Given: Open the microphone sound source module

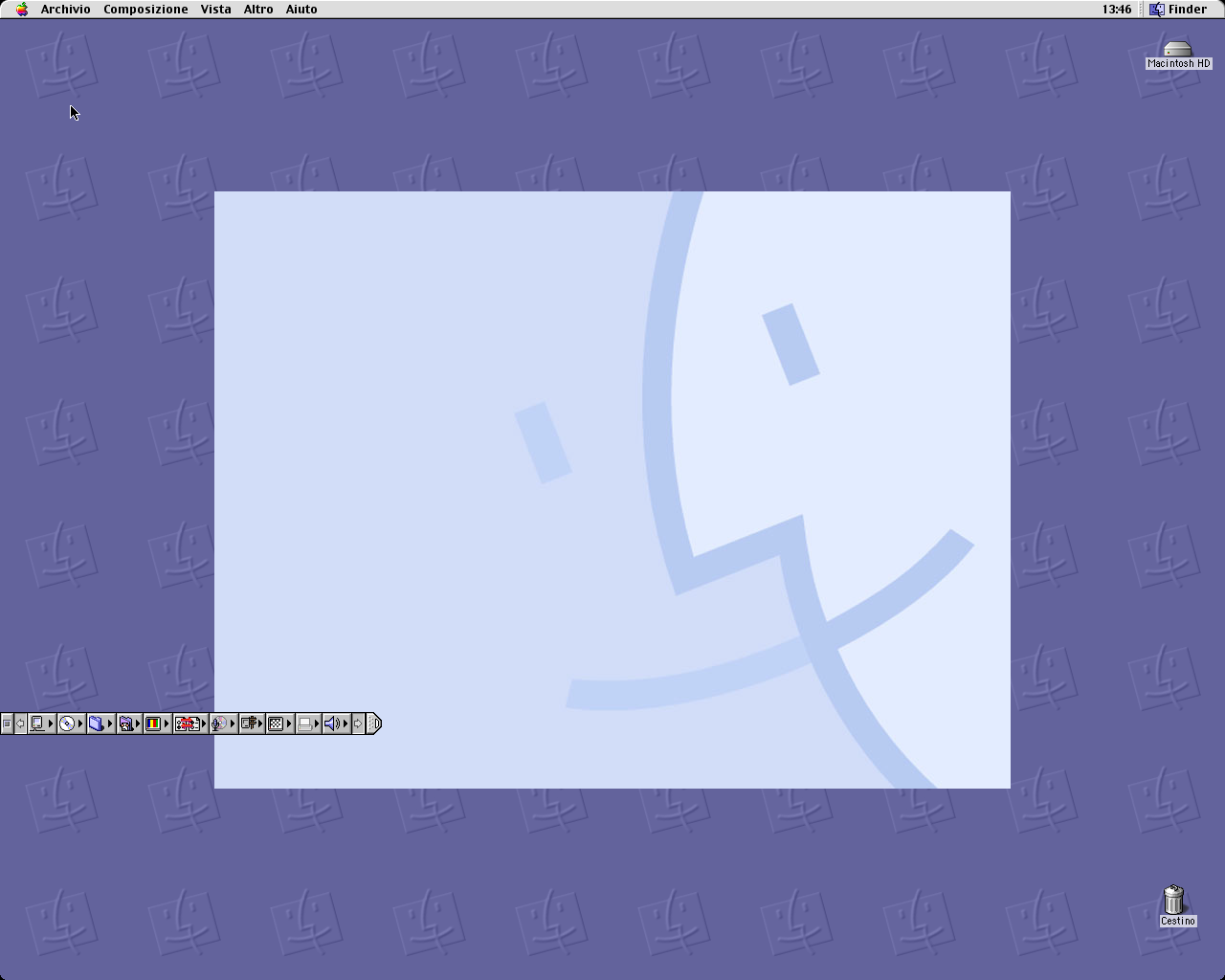Looking at the screenshot, I should pyautogui.click(x=223, y=724).
